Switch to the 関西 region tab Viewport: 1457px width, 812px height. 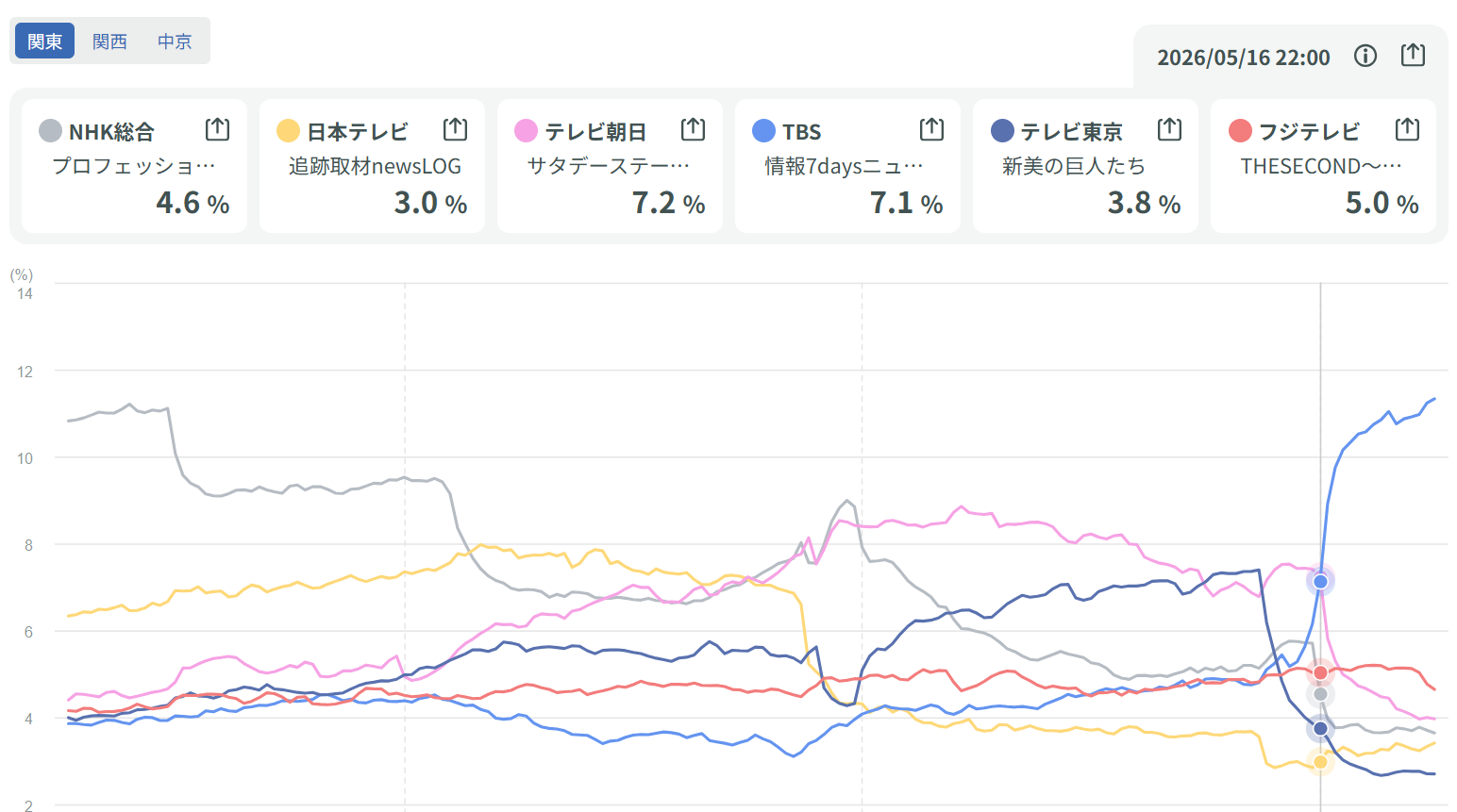coord(109,41)
